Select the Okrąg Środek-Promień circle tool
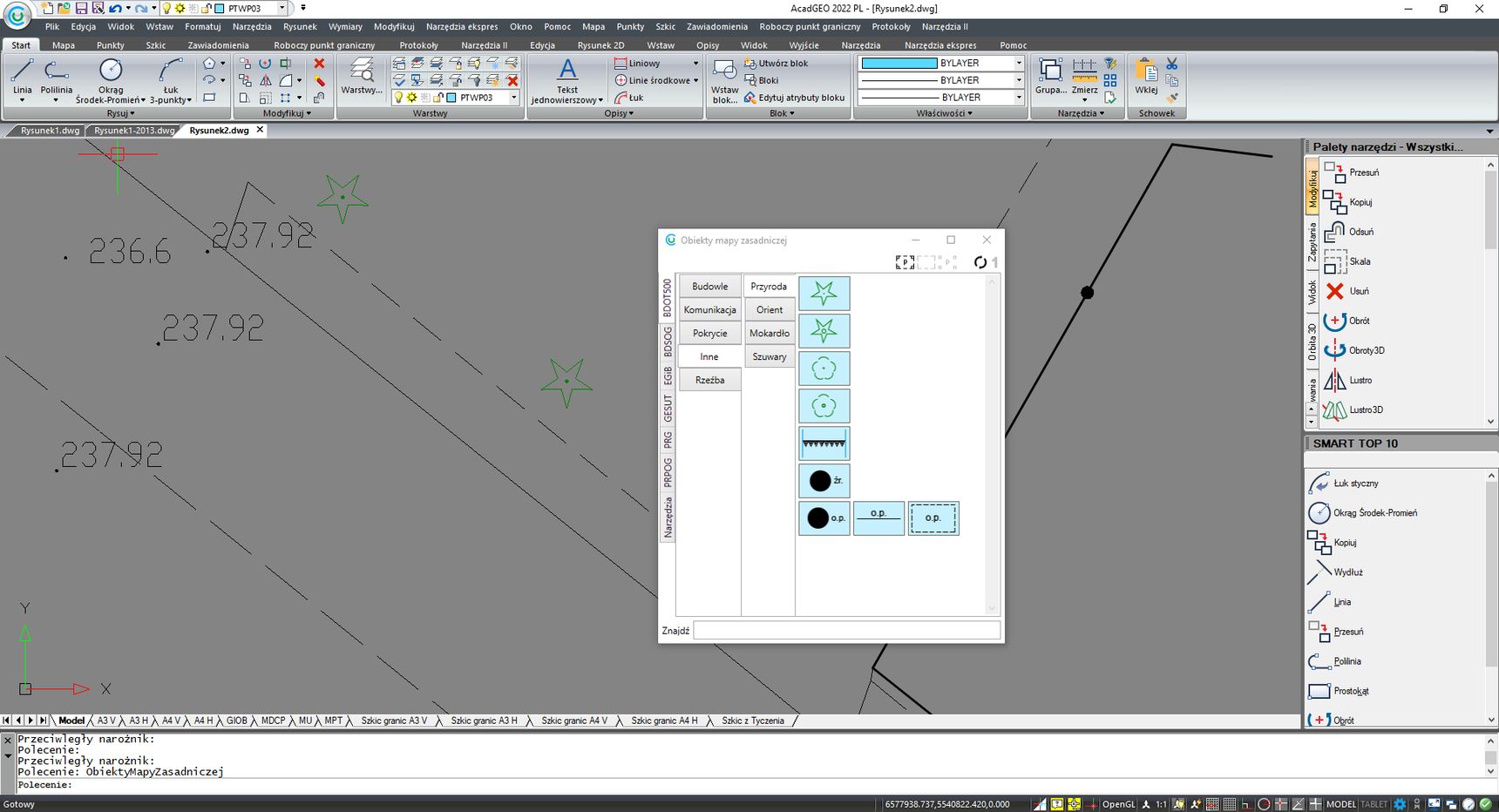 tap(111, 80)
